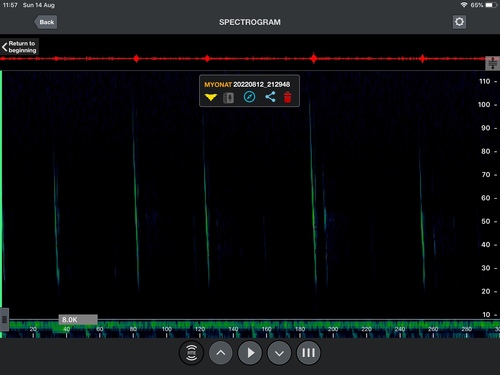The width and height of the screenshot is (500, 375).
Task: Click the red waveform pulse near 80 ms
Action: click(x=136, y=59)
